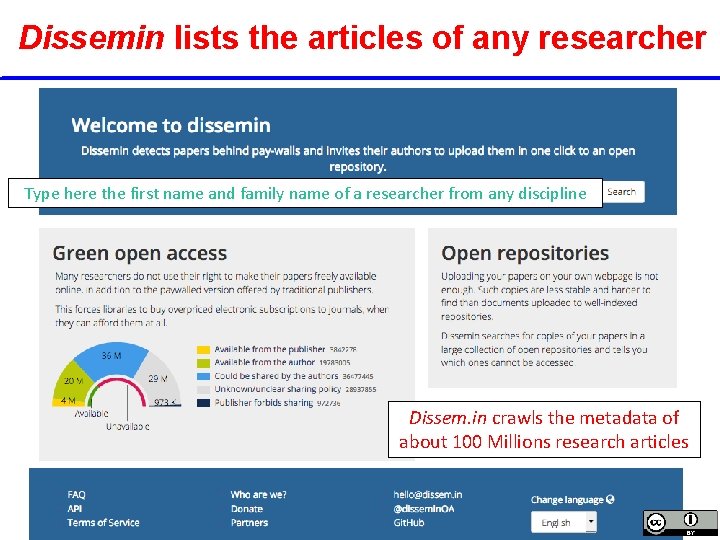The height and width of the screenshot is (540, 720).
Task: Click the dark Publisher forbids sharing swatch
Action: (203, 403)
